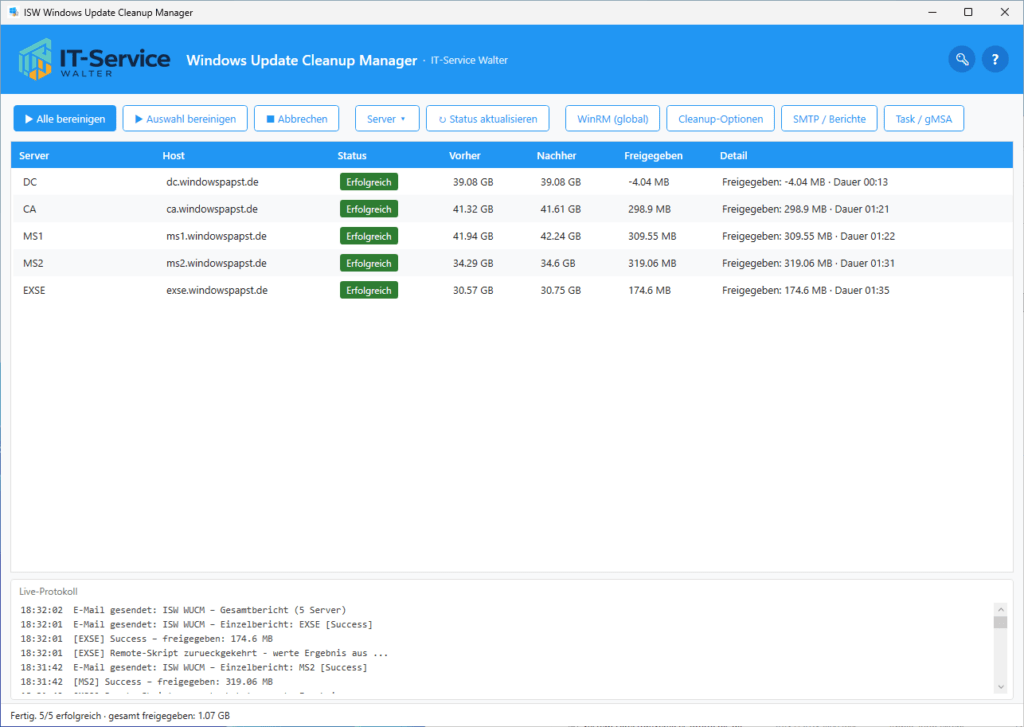Click host ms2.windowspapst.de

click(x=216, y=263)
